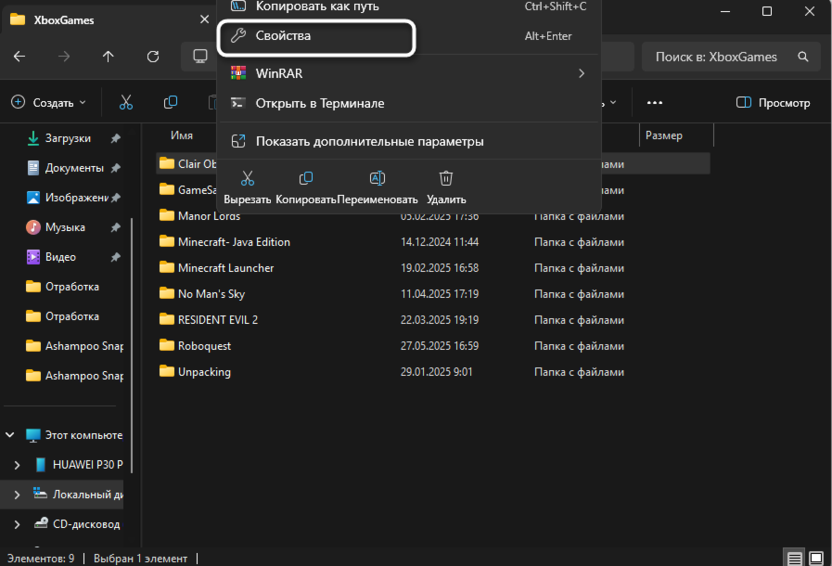The width and height of the screenshot is (832, 566).
Task: Click the toolbar scissors Cut icon
Action: pos(126,102)
